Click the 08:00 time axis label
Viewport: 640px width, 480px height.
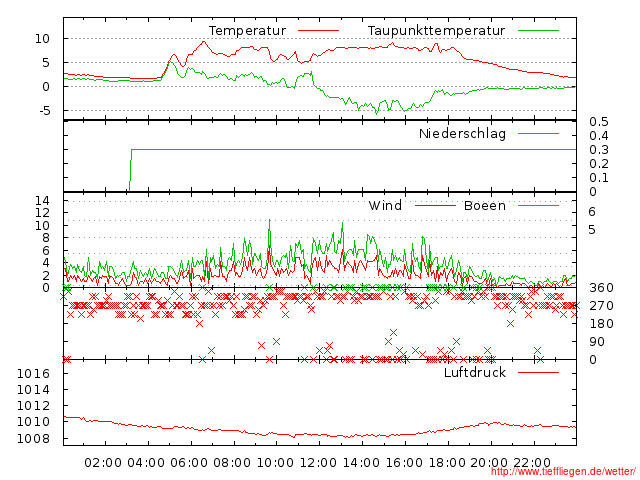[232, 463]
